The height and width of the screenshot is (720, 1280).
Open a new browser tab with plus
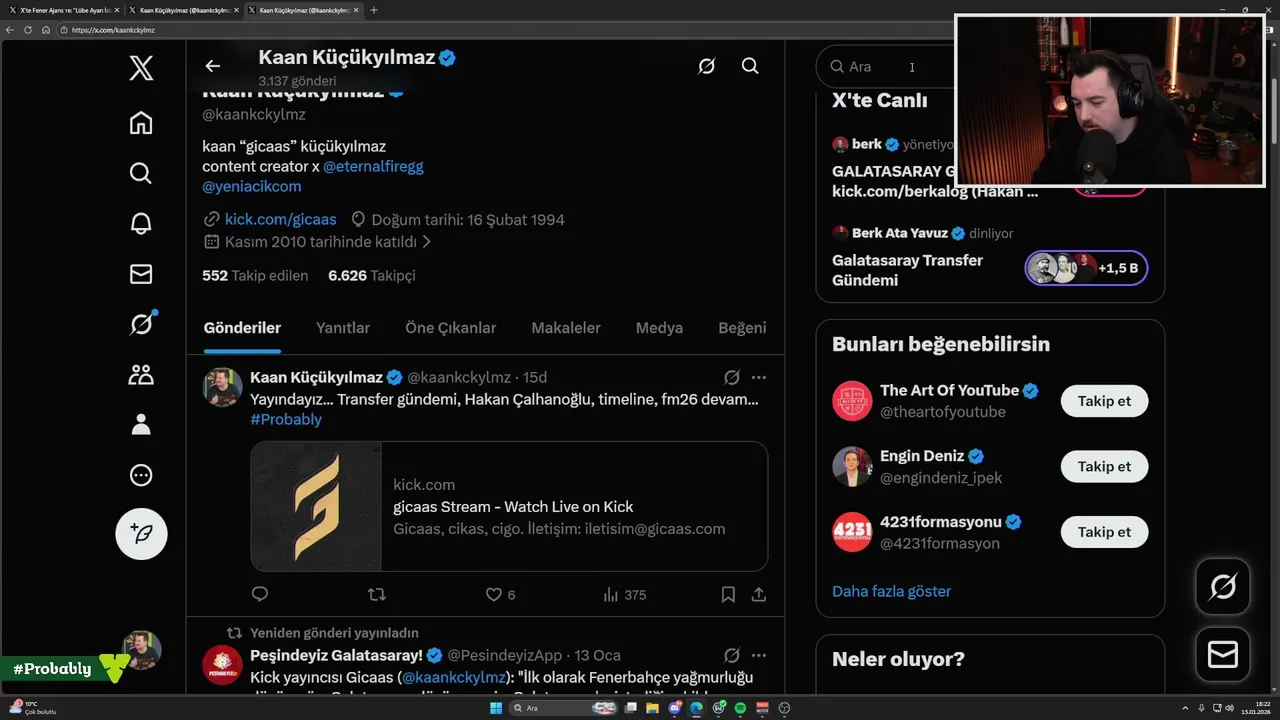[374, 10]
